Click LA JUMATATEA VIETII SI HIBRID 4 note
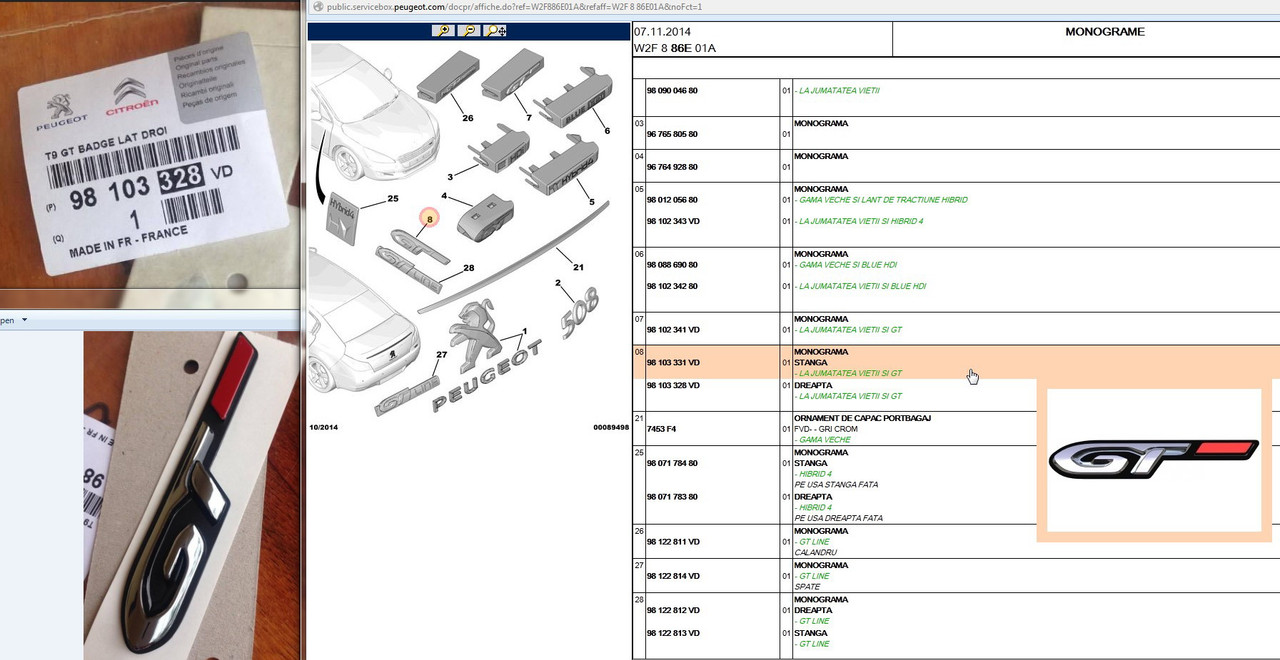The image size is (1280, 660). pos(859,221)
